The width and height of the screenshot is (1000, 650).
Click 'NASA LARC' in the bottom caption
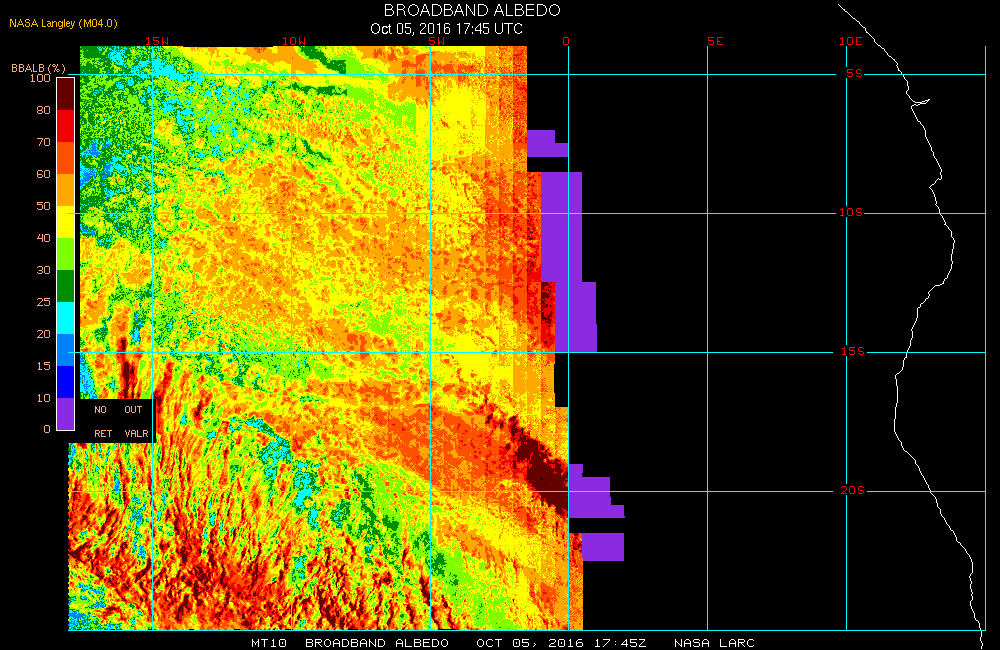(714, 643)
